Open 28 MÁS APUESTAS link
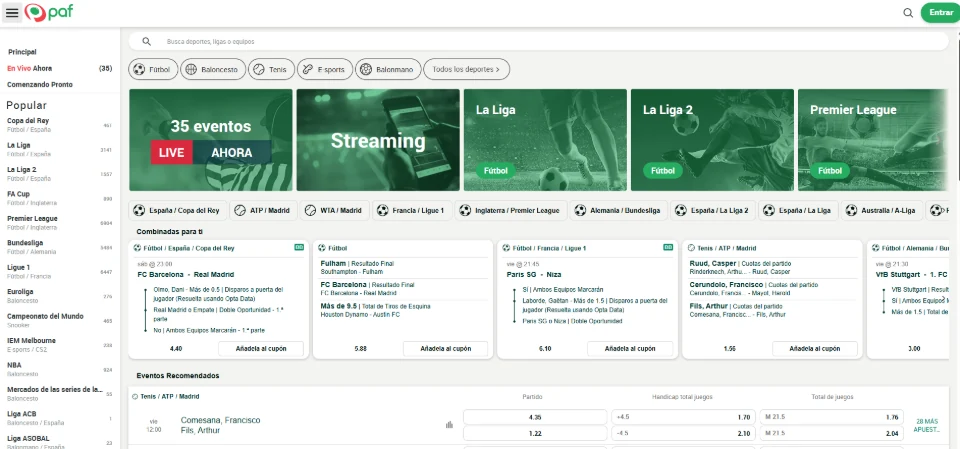 click(x=928, y=425)
